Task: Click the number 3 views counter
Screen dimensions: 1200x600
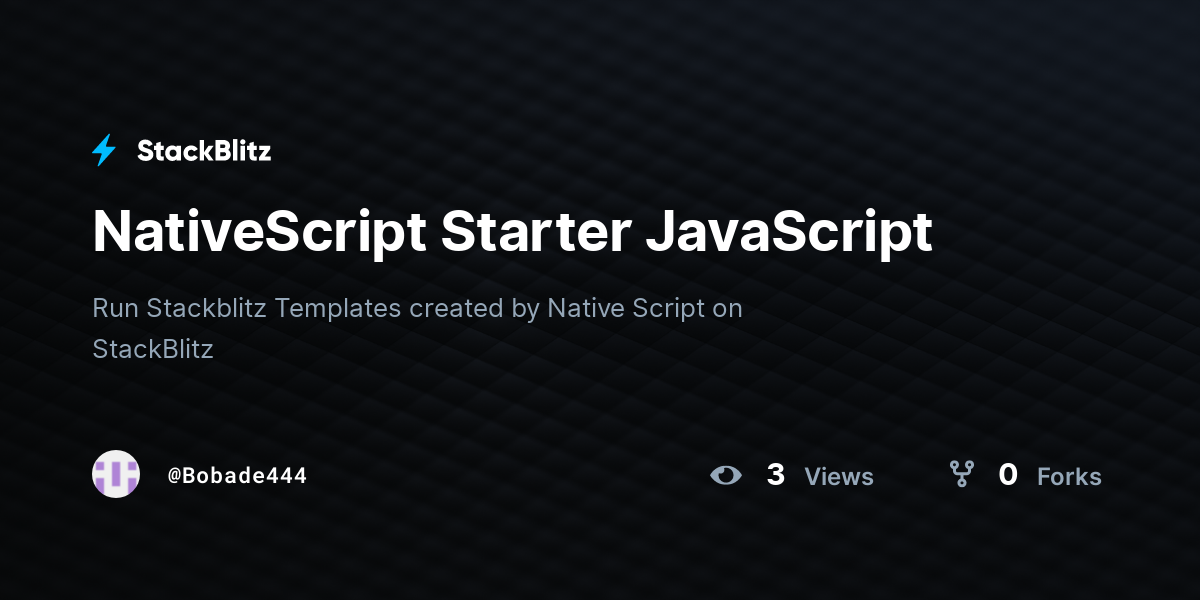Action: [776, 476]
